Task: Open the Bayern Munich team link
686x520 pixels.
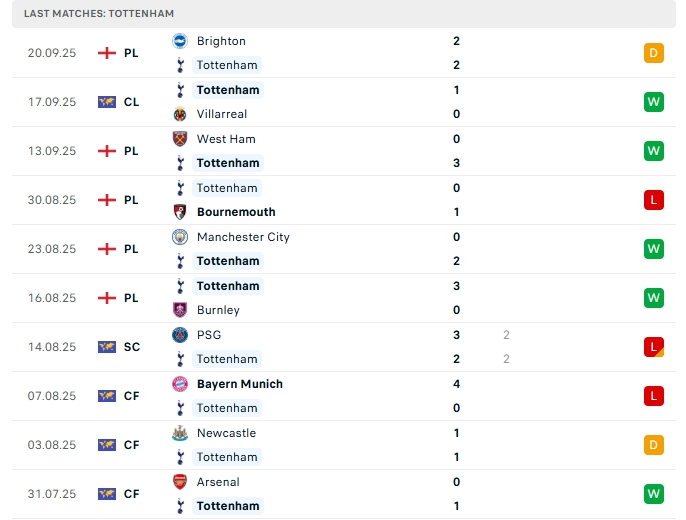Action: (240, 384)
